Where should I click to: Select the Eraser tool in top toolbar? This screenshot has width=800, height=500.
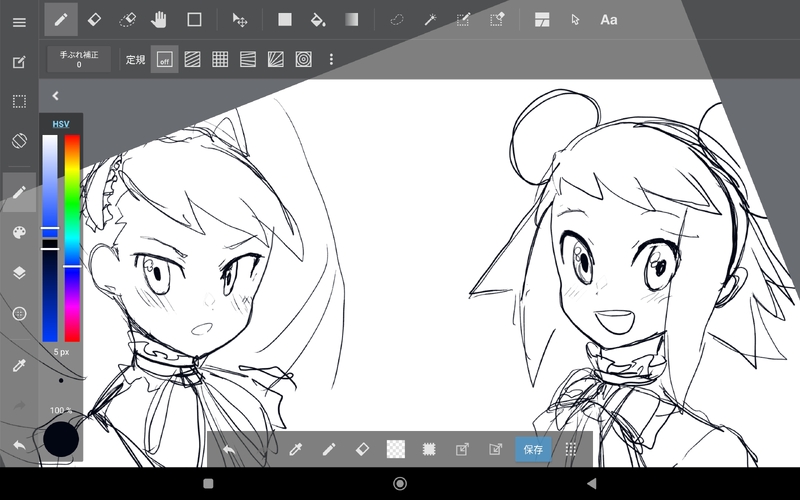94,19
